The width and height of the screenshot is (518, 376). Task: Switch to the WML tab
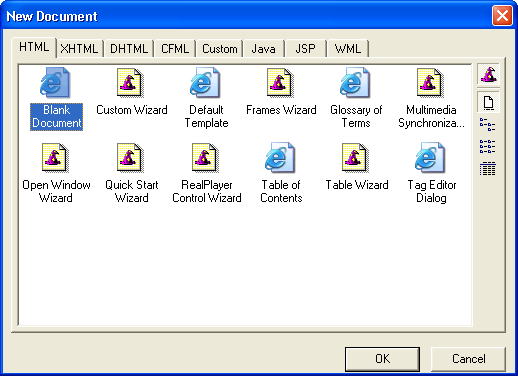coord(348,49)
